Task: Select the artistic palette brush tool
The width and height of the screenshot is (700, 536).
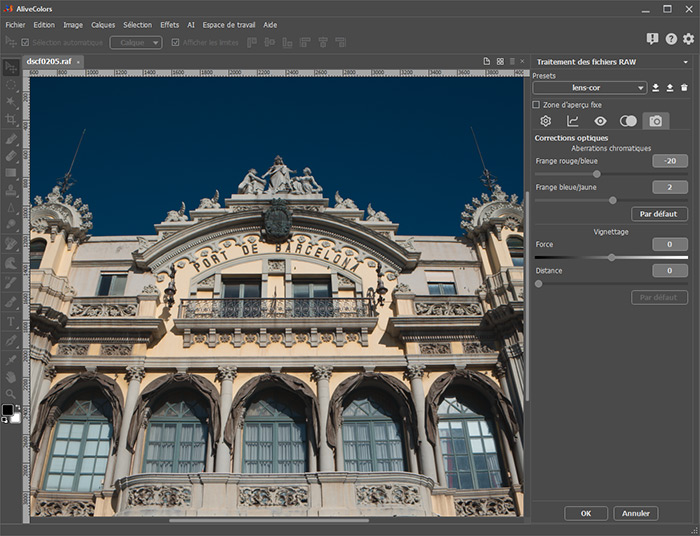Action: coord(11,244)
